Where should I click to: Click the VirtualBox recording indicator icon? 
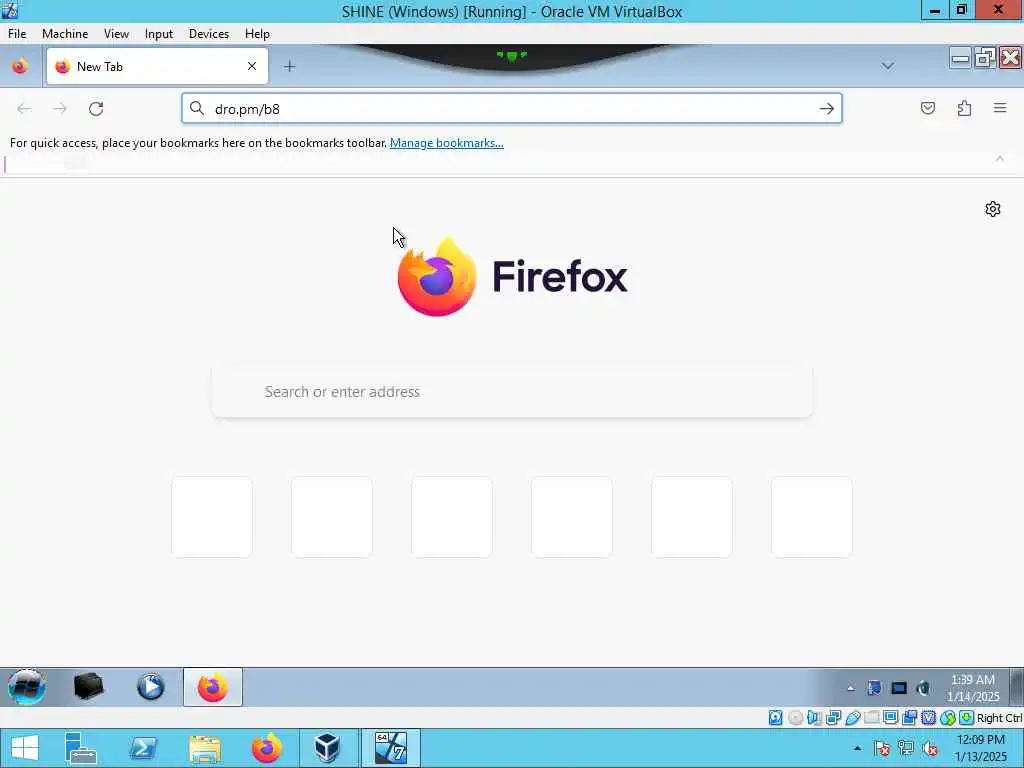pyautogui.click(x=909, y=718)
